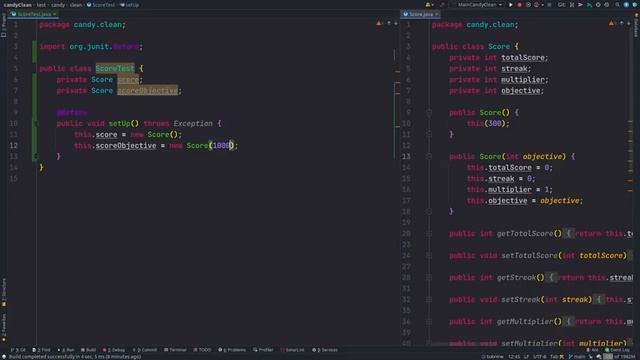Click the Git branch main widget
The height and width of the screenshot is (360, 640).
pos(577,357)
